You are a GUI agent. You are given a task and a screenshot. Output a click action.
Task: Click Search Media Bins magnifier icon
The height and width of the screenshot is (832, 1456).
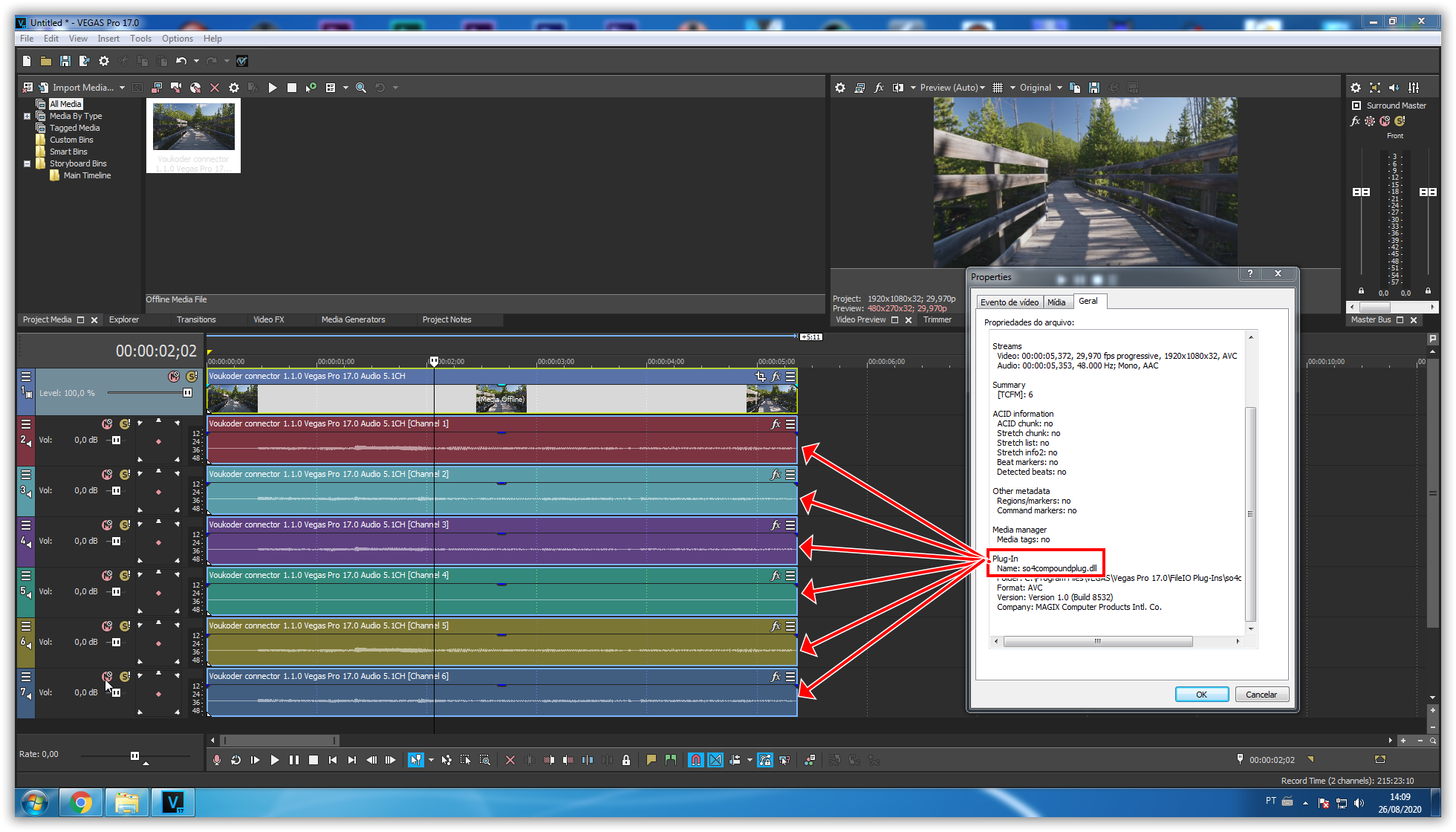tap(361, 88)
